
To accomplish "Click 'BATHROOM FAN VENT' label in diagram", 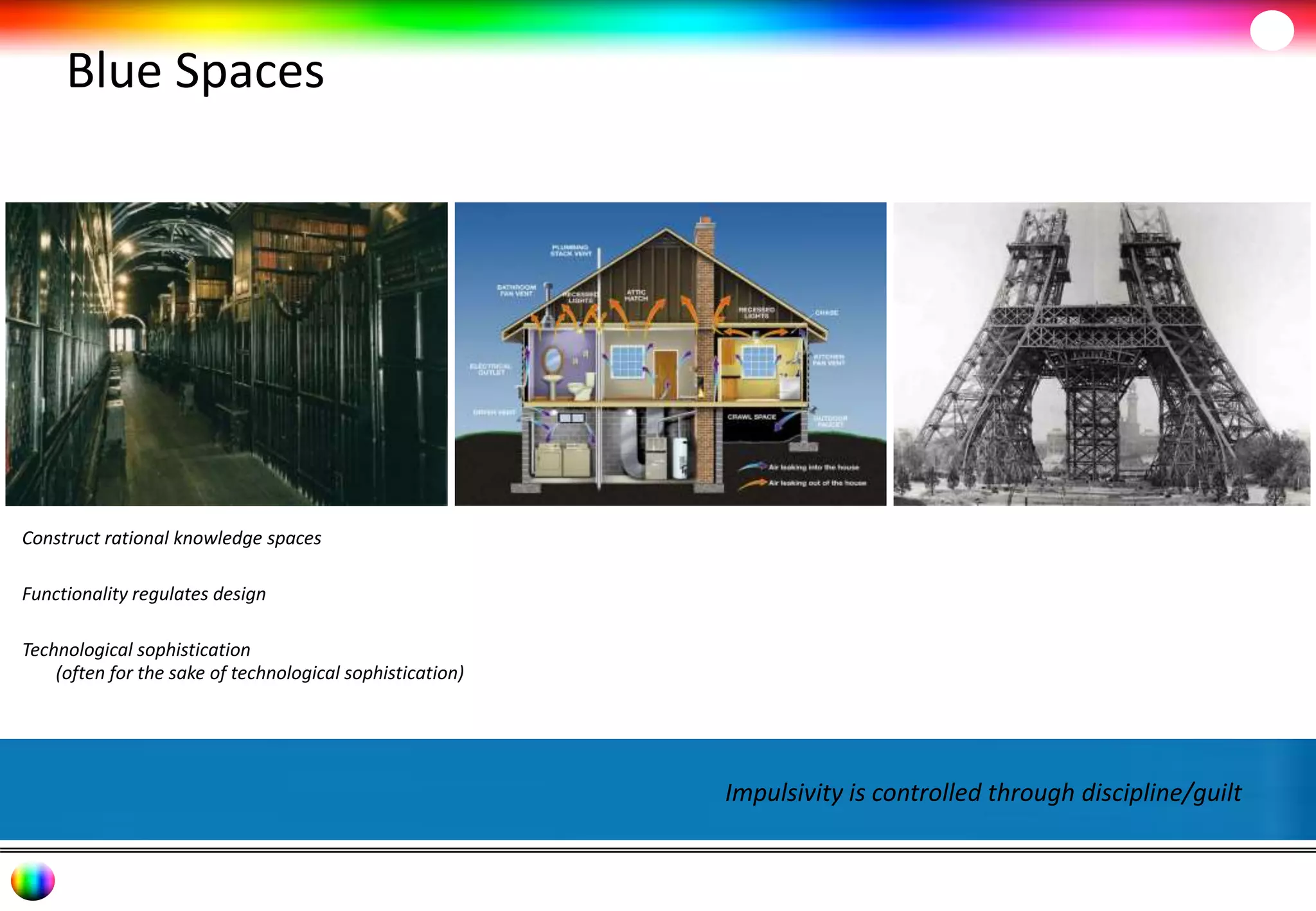I will (x=516, y=290).
